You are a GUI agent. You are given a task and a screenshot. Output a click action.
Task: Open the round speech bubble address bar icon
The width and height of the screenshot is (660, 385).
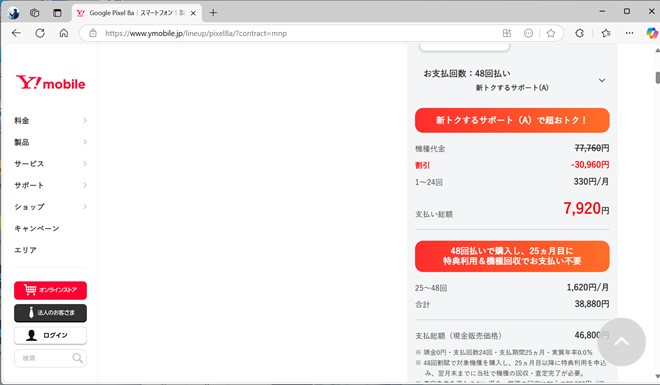pyautogui.click(x=528, y=33)
